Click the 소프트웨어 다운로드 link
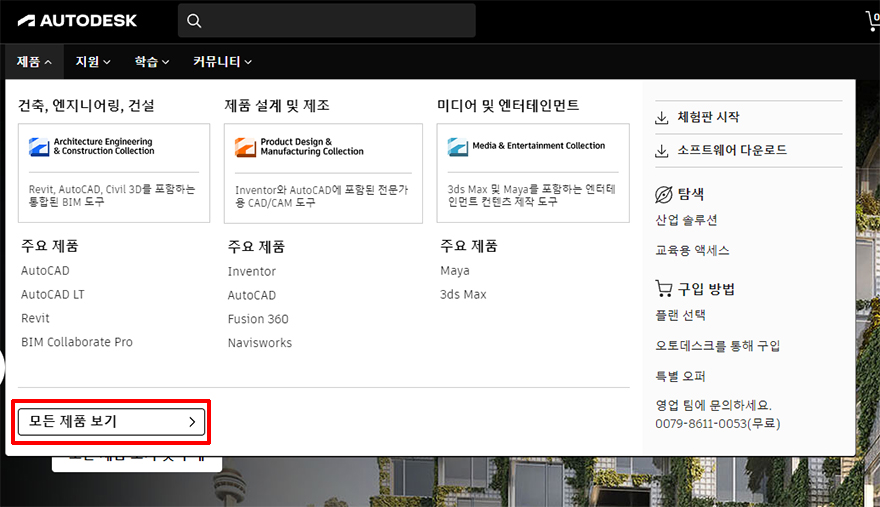This screenshot has width=880, height=507. coord(732,150)
